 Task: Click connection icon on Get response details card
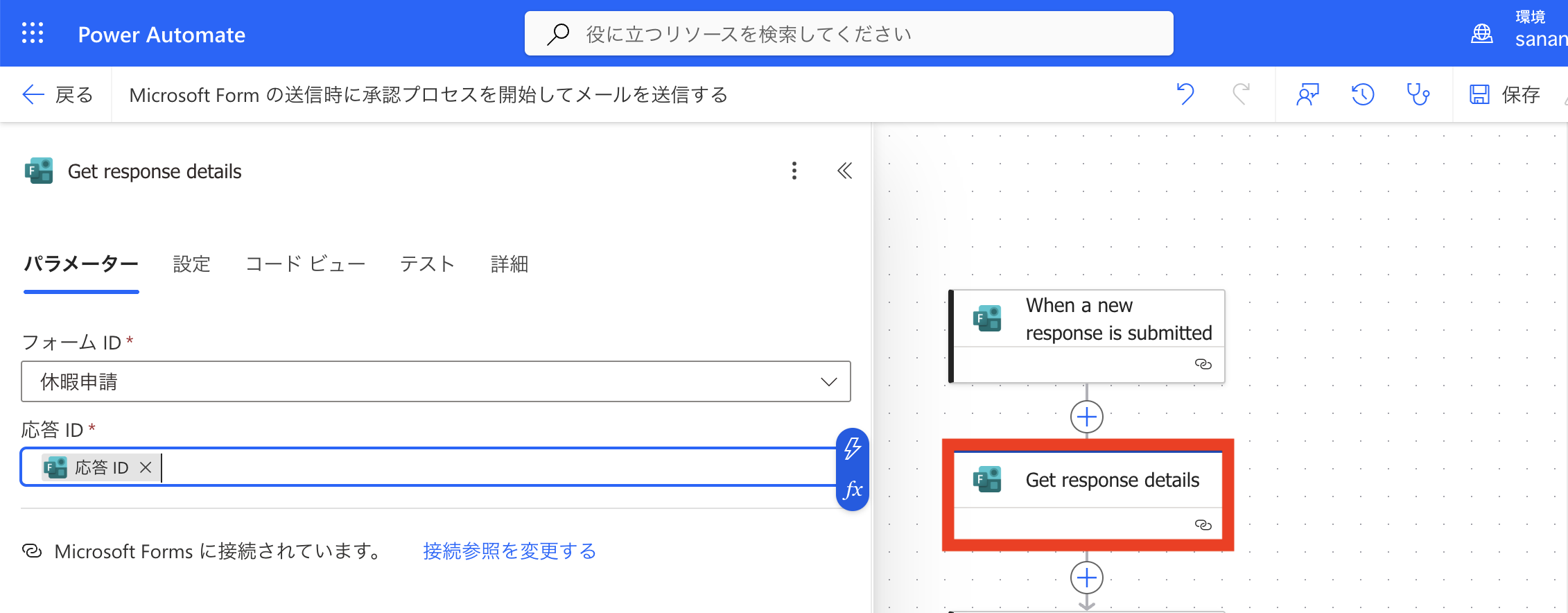(1203, 525)
